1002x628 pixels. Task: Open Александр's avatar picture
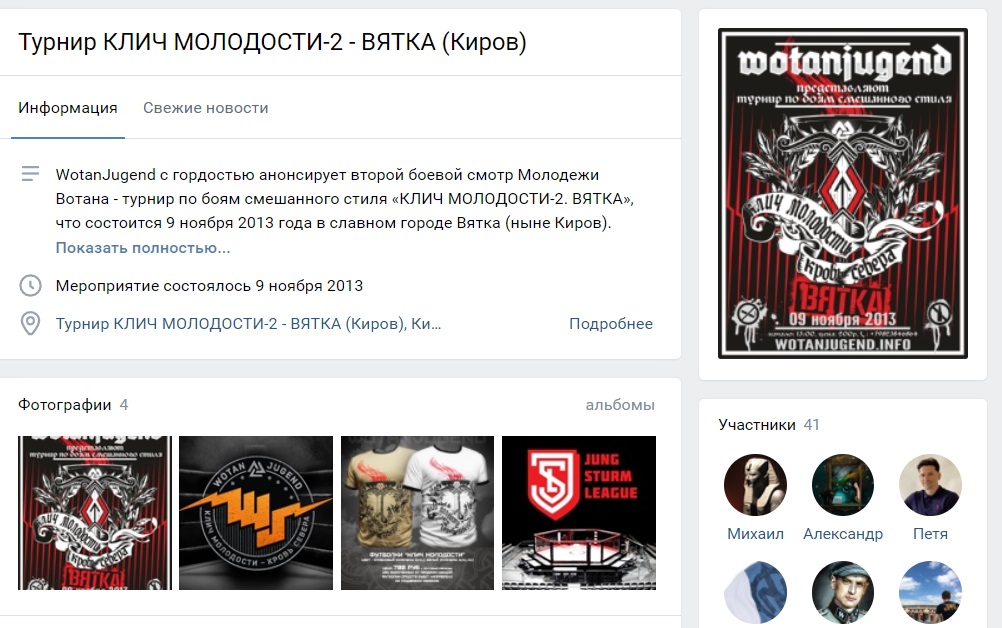tap(842, 486)
